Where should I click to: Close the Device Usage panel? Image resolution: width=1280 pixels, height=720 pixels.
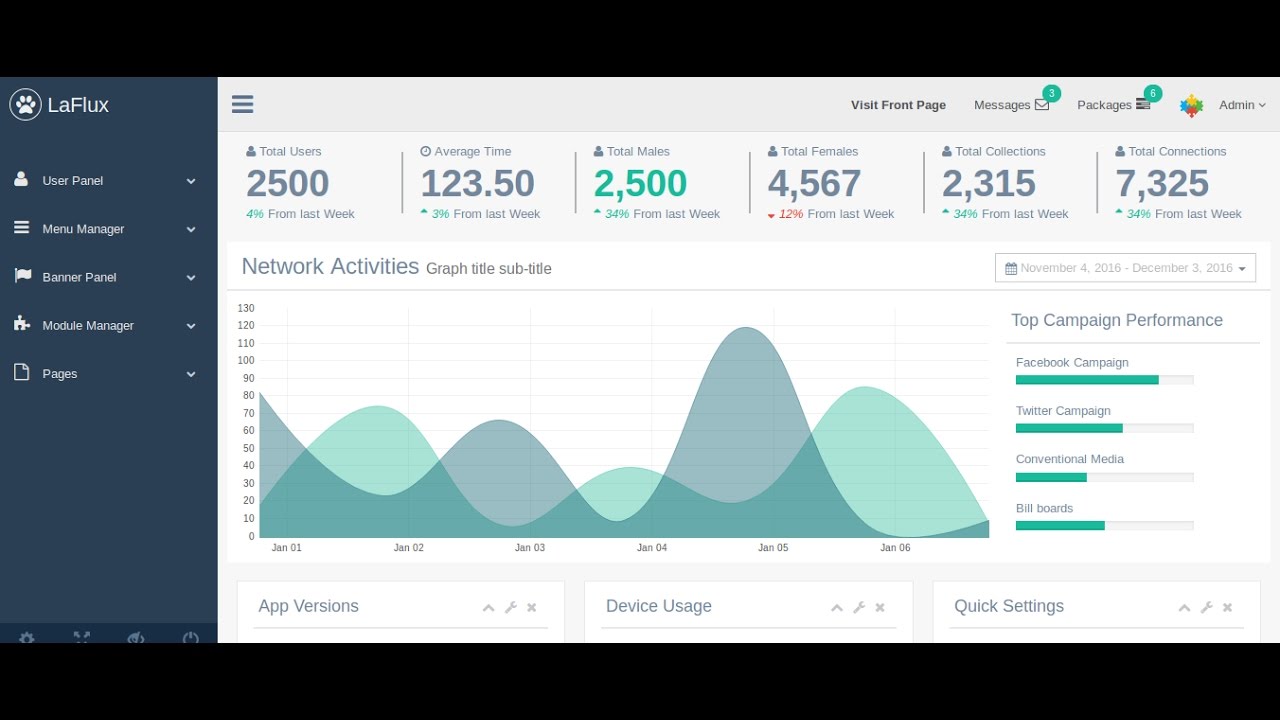[880, 607]
